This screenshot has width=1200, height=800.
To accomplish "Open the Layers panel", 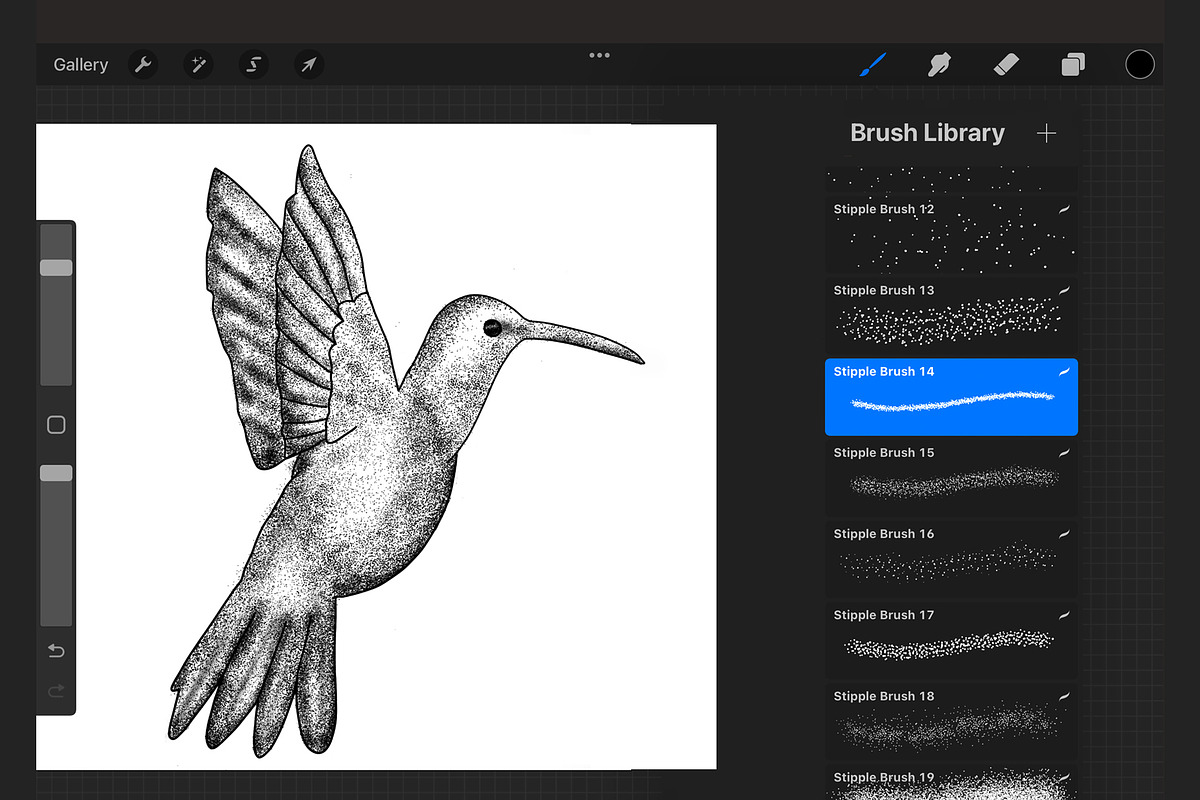I will pyautogui.click(x=1073, y=64).
